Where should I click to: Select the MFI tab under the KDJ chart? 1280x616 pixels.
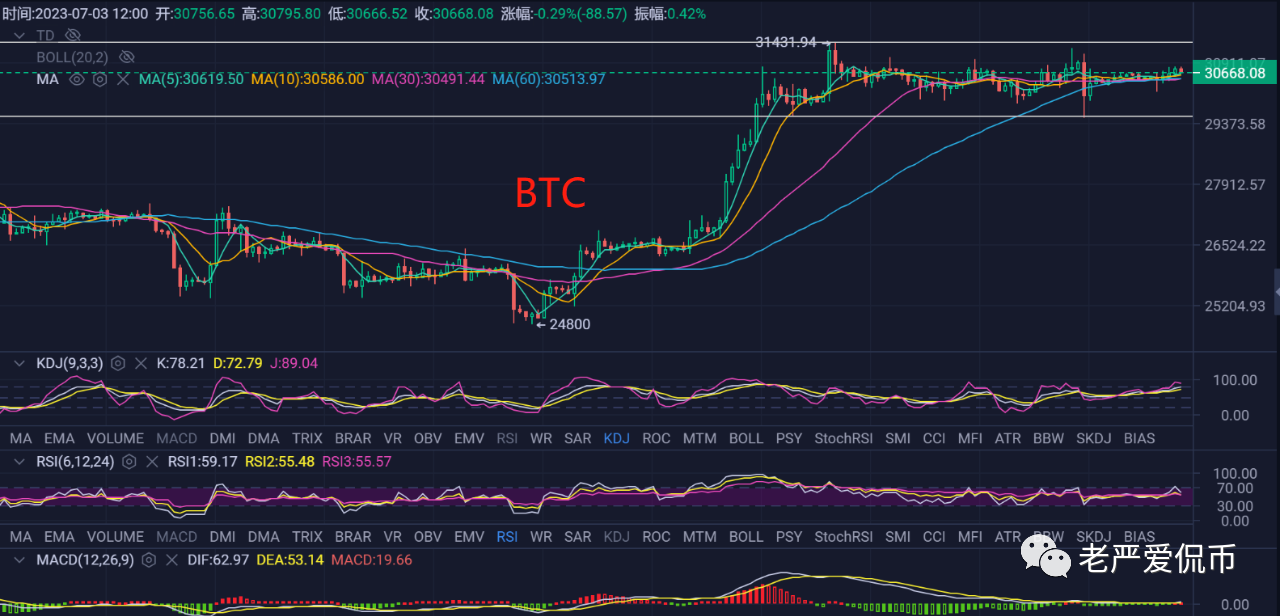[x=970, y=438]
